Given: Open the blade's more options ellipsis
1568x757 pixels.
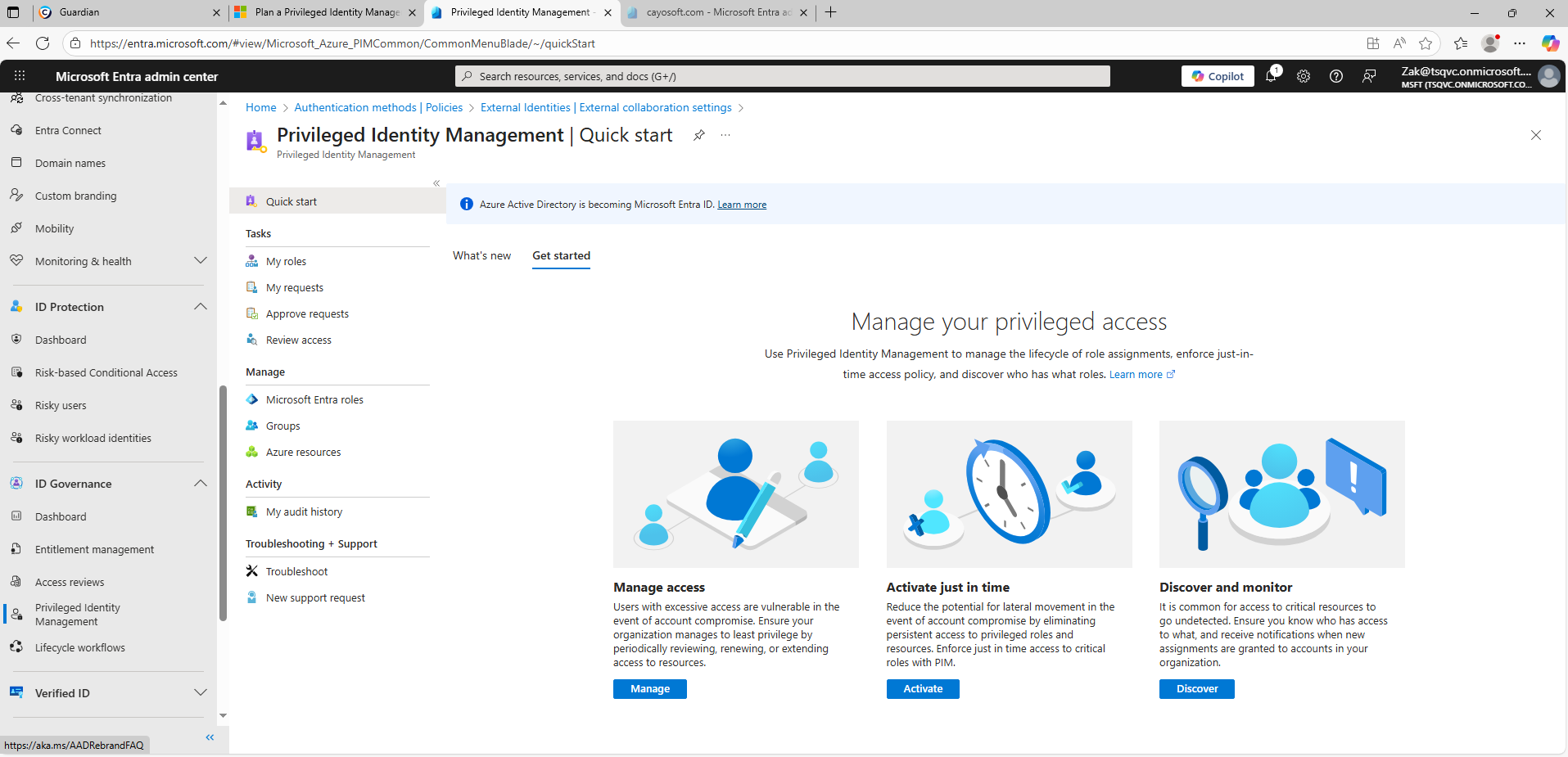Looking at the screenshot, I should click(x=725, y=135).
